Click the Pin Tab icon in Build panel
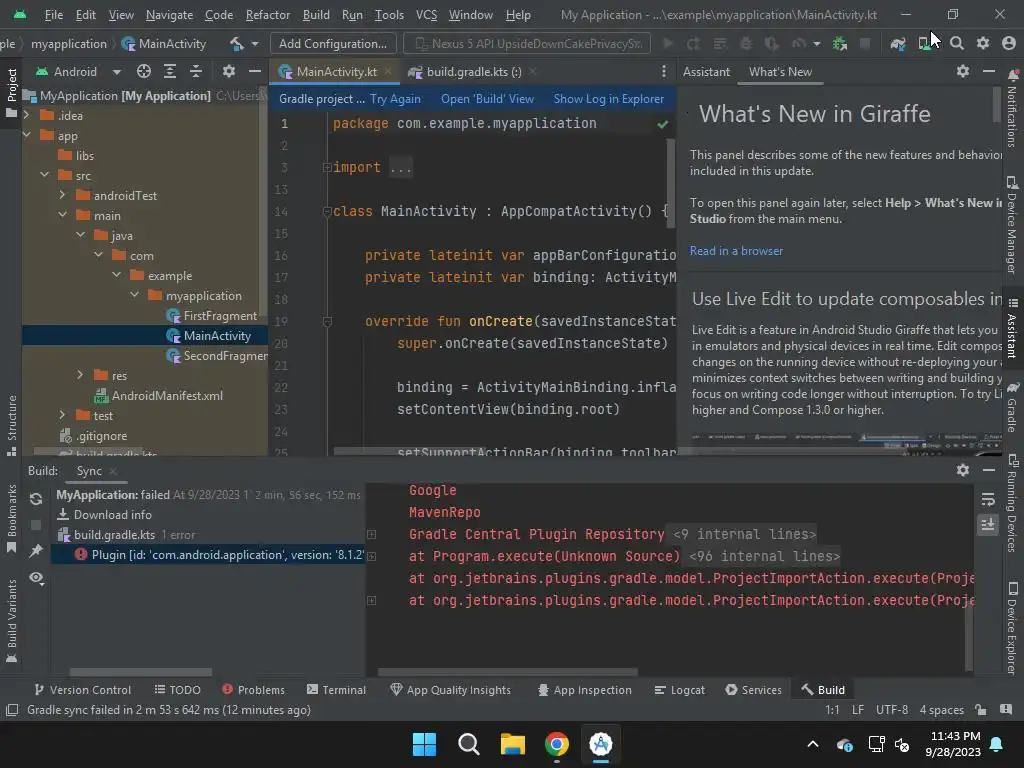 (36, 551)
